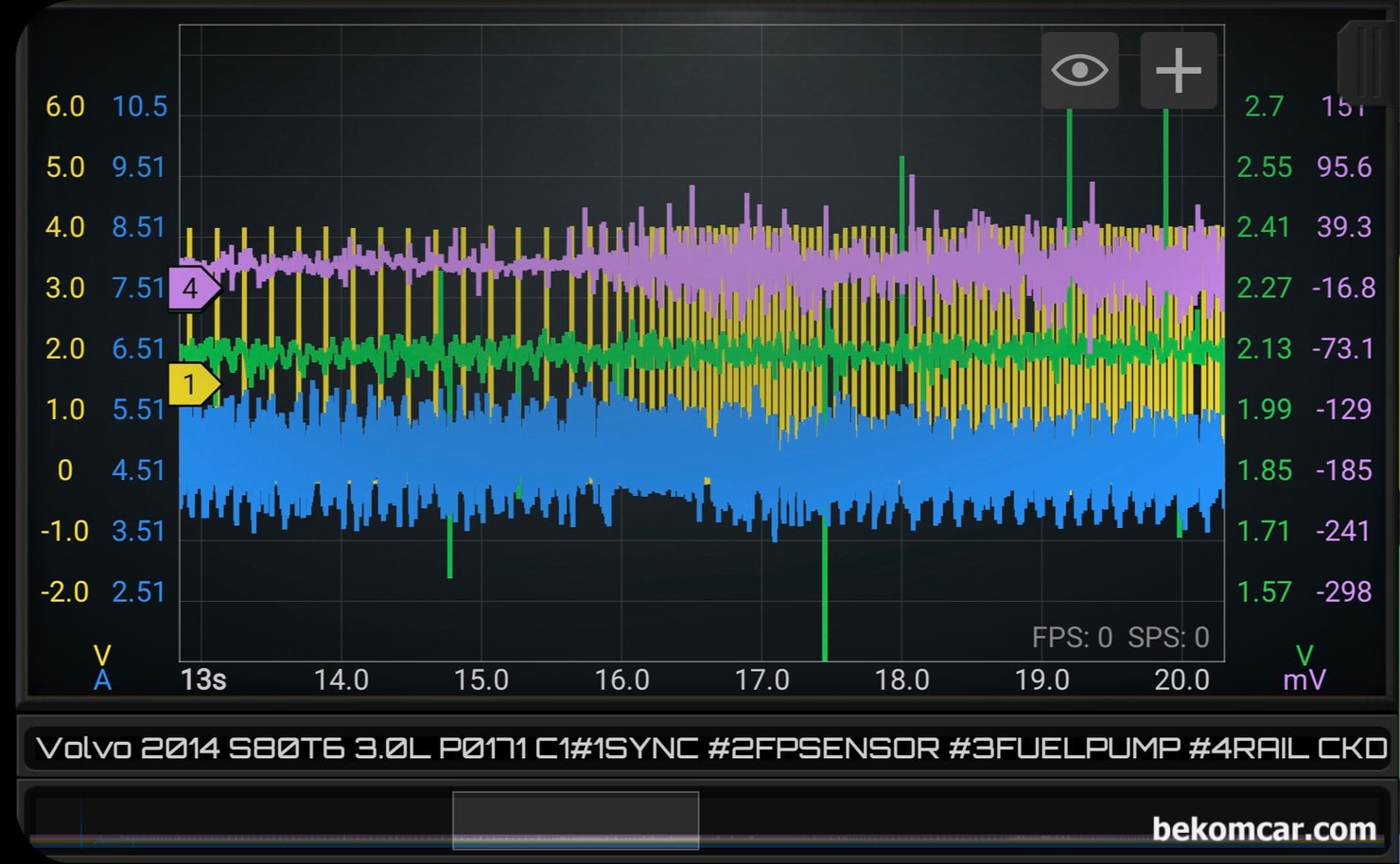
Task: Select the purple channel 4 marker
Action: [x=194, y=289]
